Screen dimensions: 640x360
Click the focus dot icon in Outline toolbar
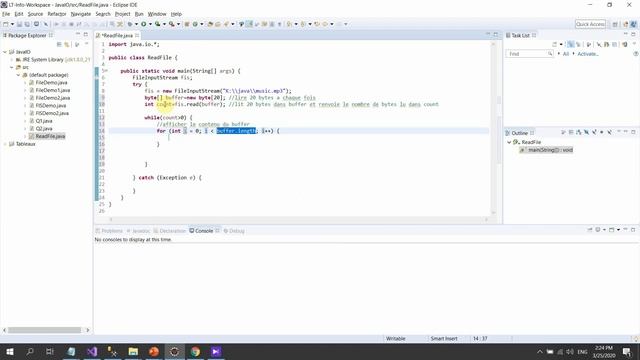pos(602,132)
